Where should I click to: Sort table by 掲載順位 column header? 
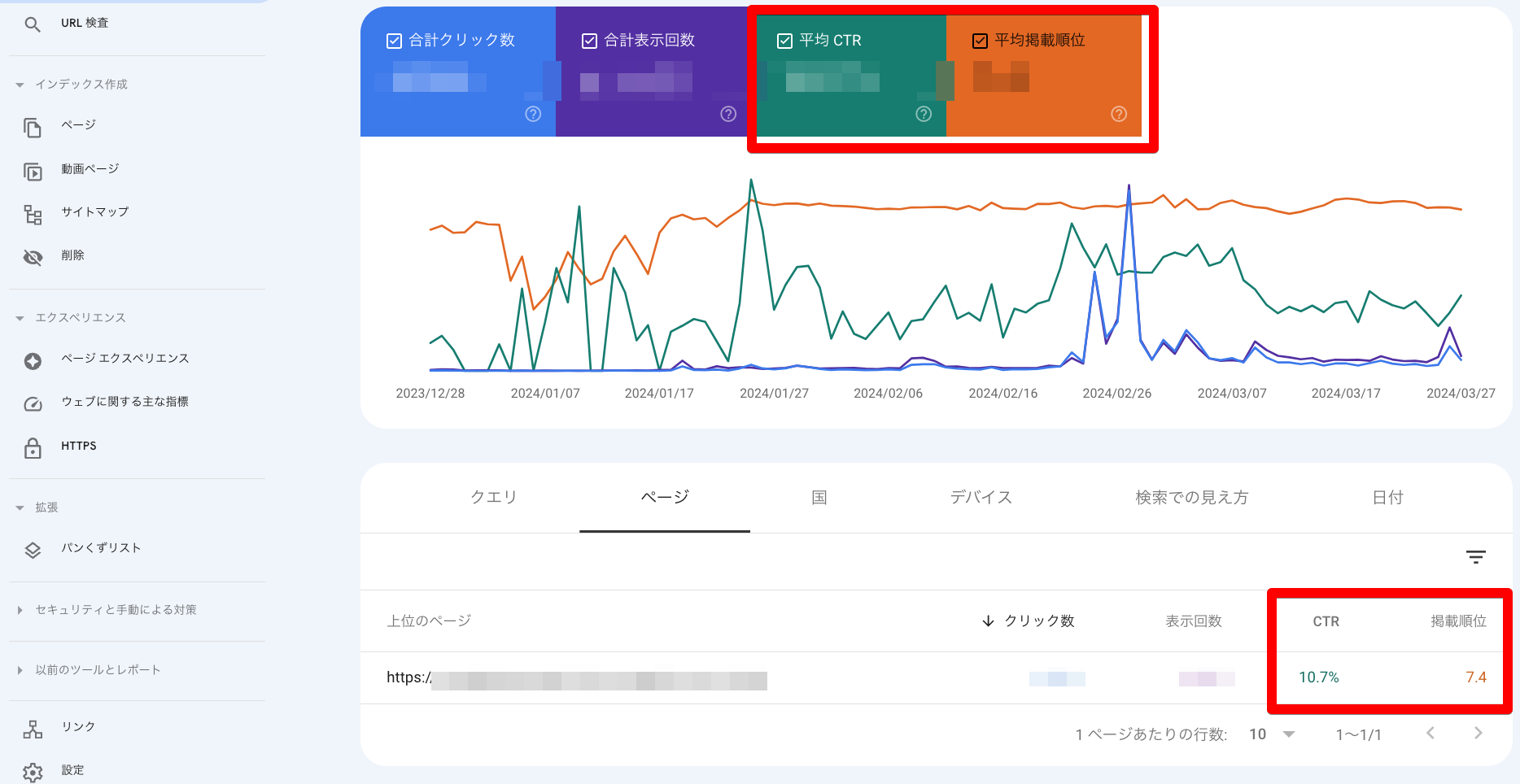(1458, 621)
